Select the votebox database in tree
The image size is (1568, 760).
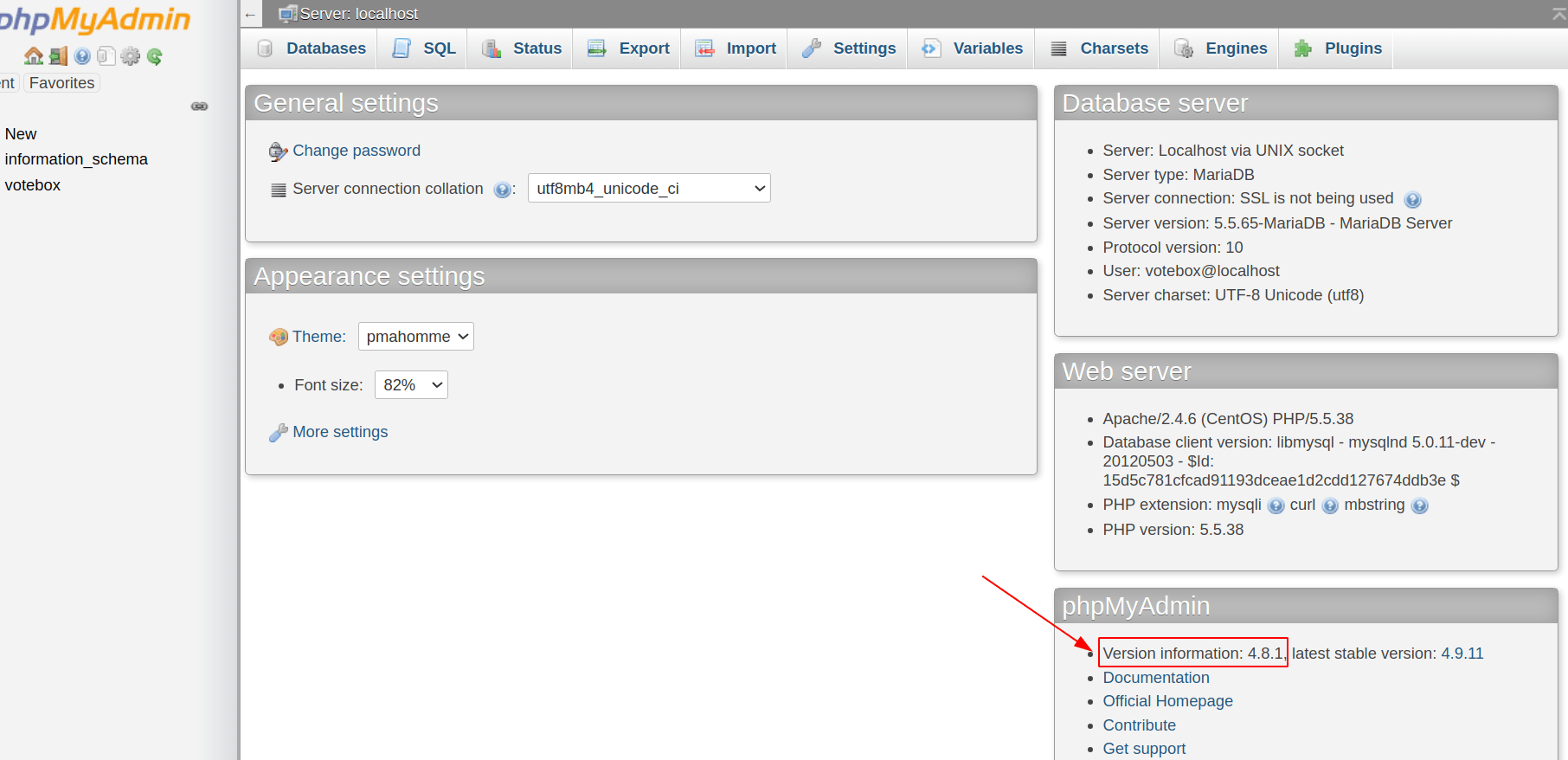pos(33,185)
